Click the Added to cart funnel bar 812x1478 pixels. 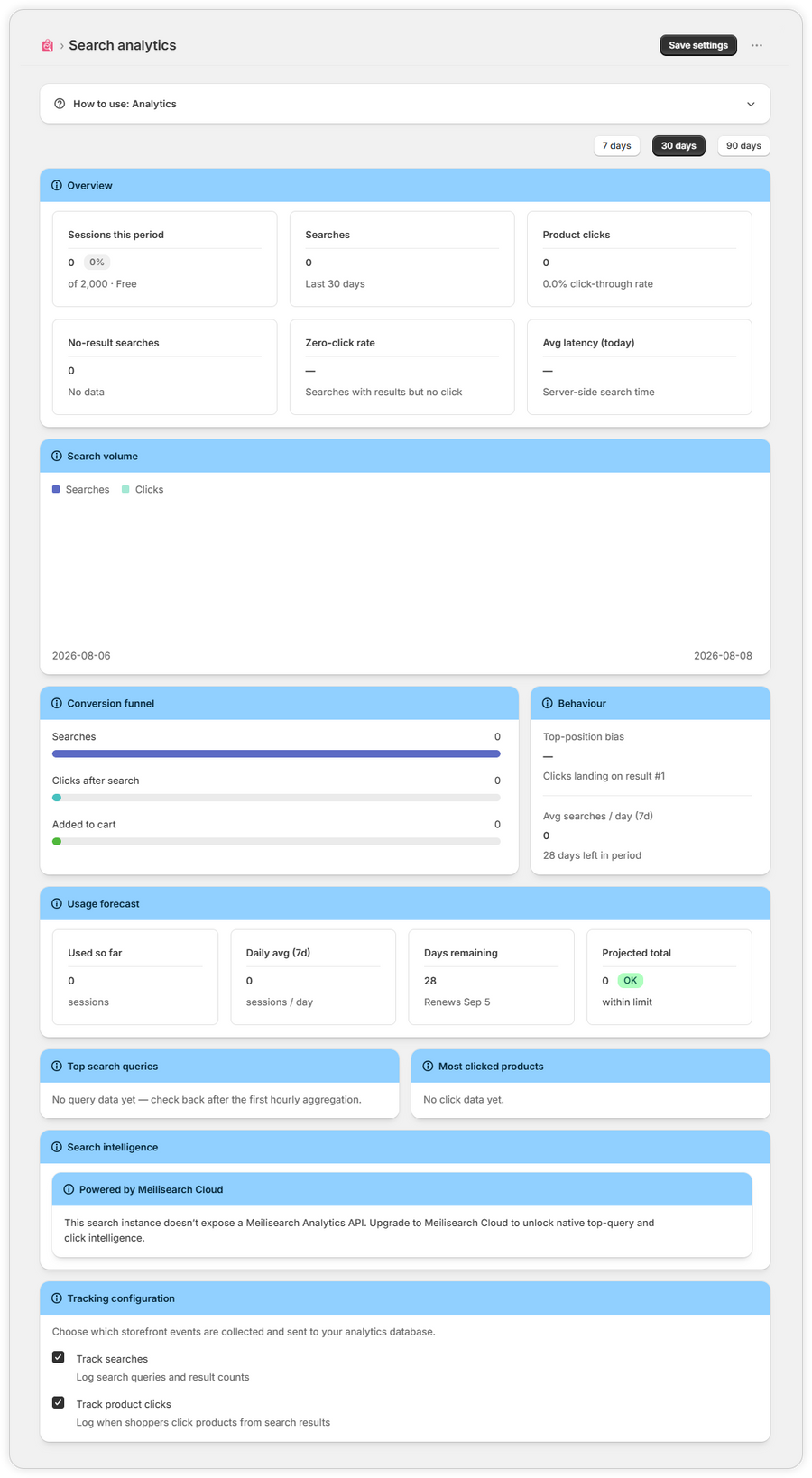pos(276,841)
